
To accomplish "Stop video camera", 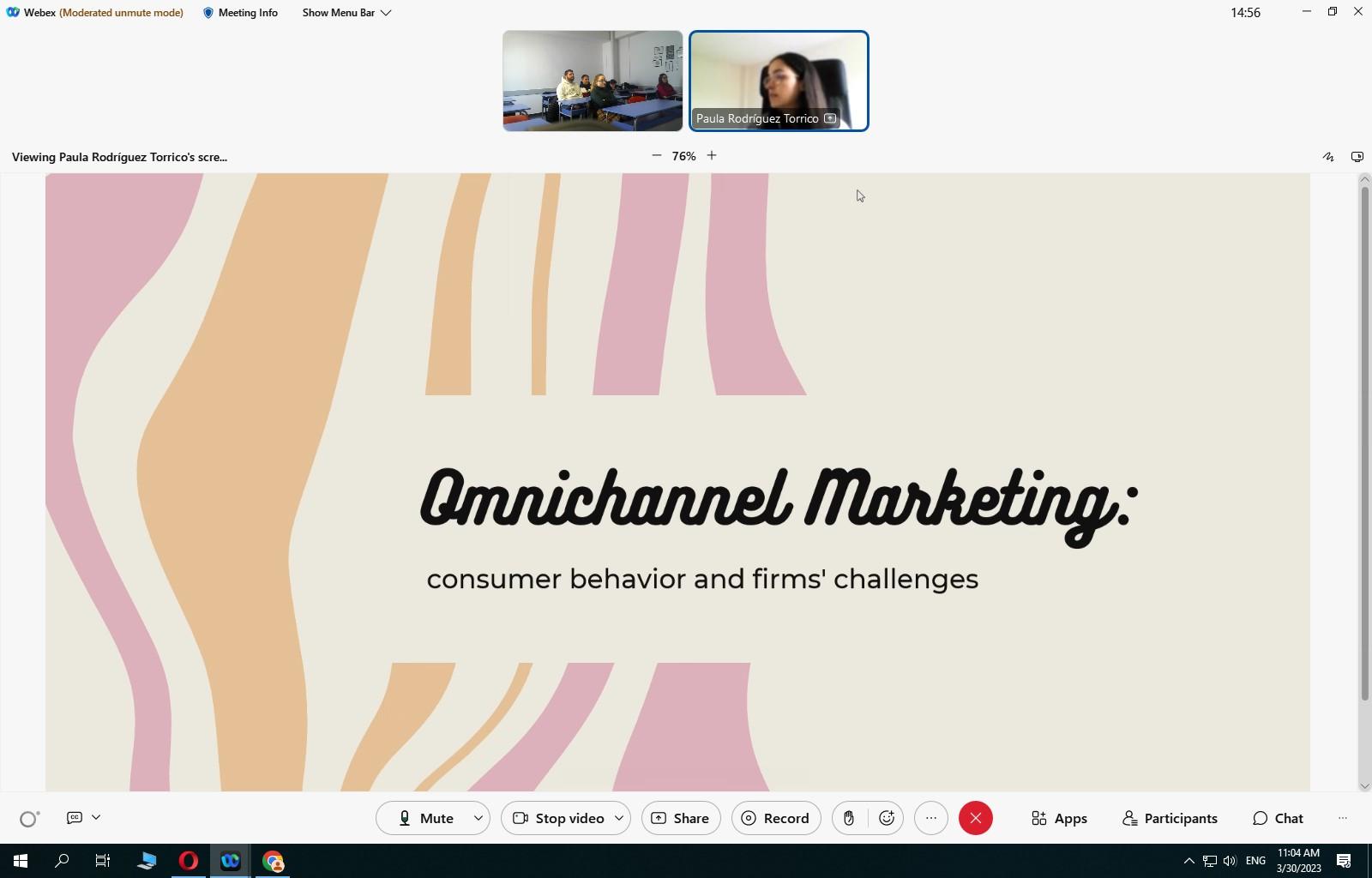I will 558,818.
